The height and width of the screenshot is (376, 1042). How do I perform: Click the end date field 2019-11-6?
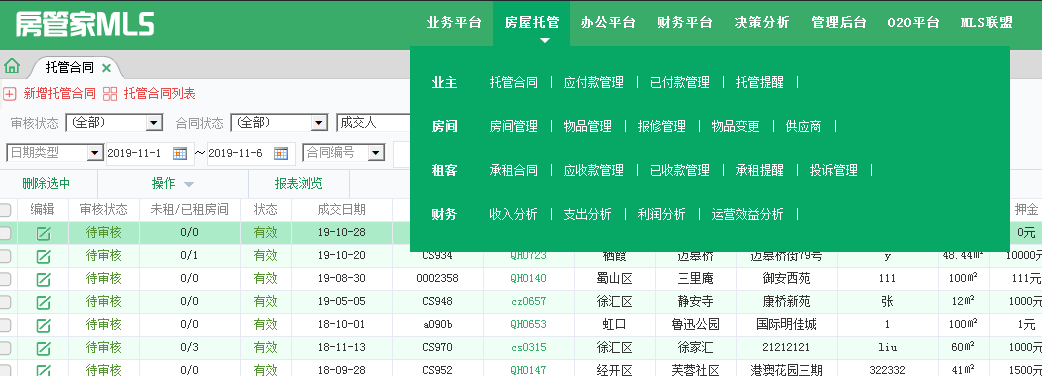click(x=240, y=153)
